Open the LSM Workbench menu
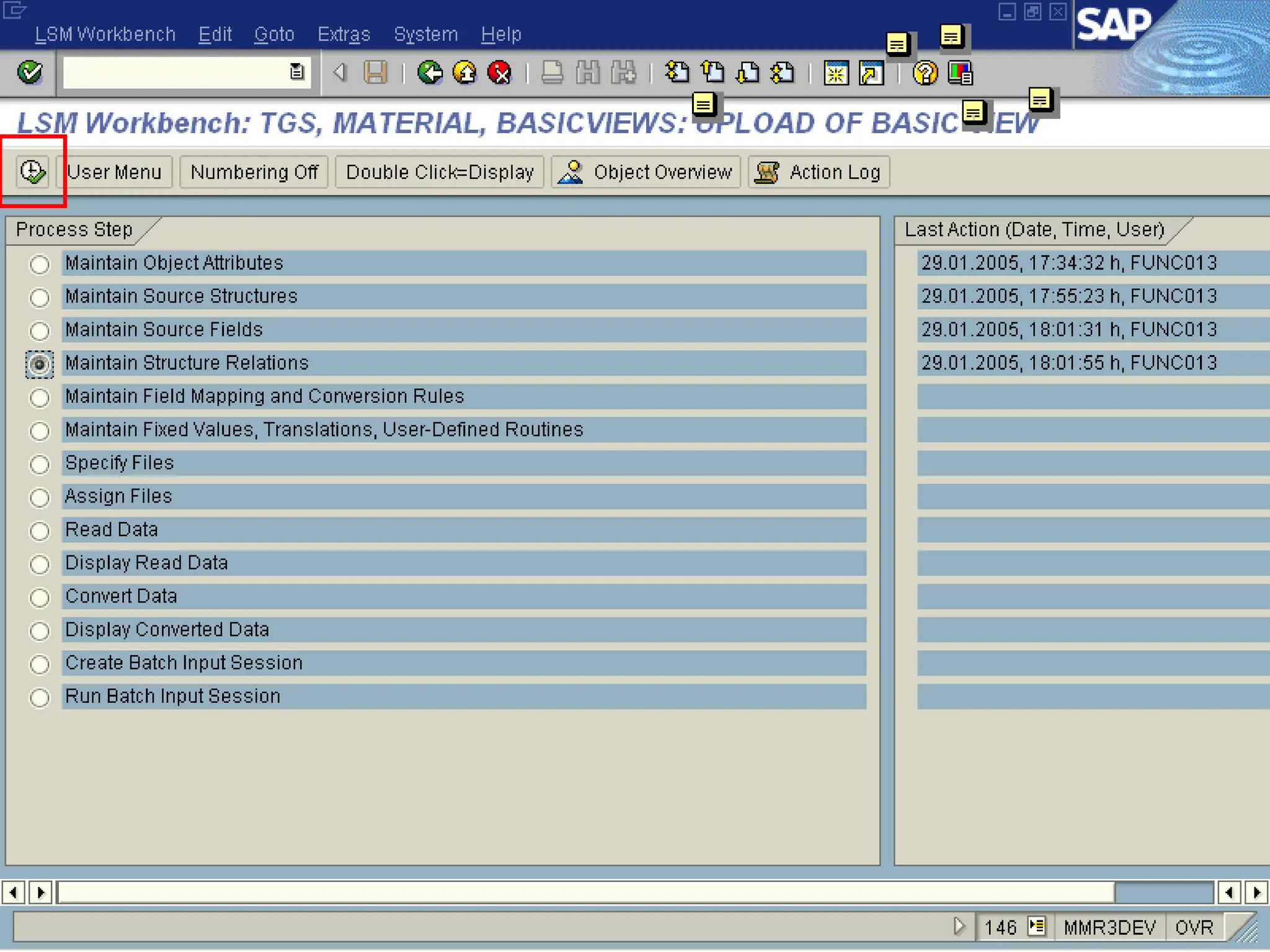 (x=105, y=34)
